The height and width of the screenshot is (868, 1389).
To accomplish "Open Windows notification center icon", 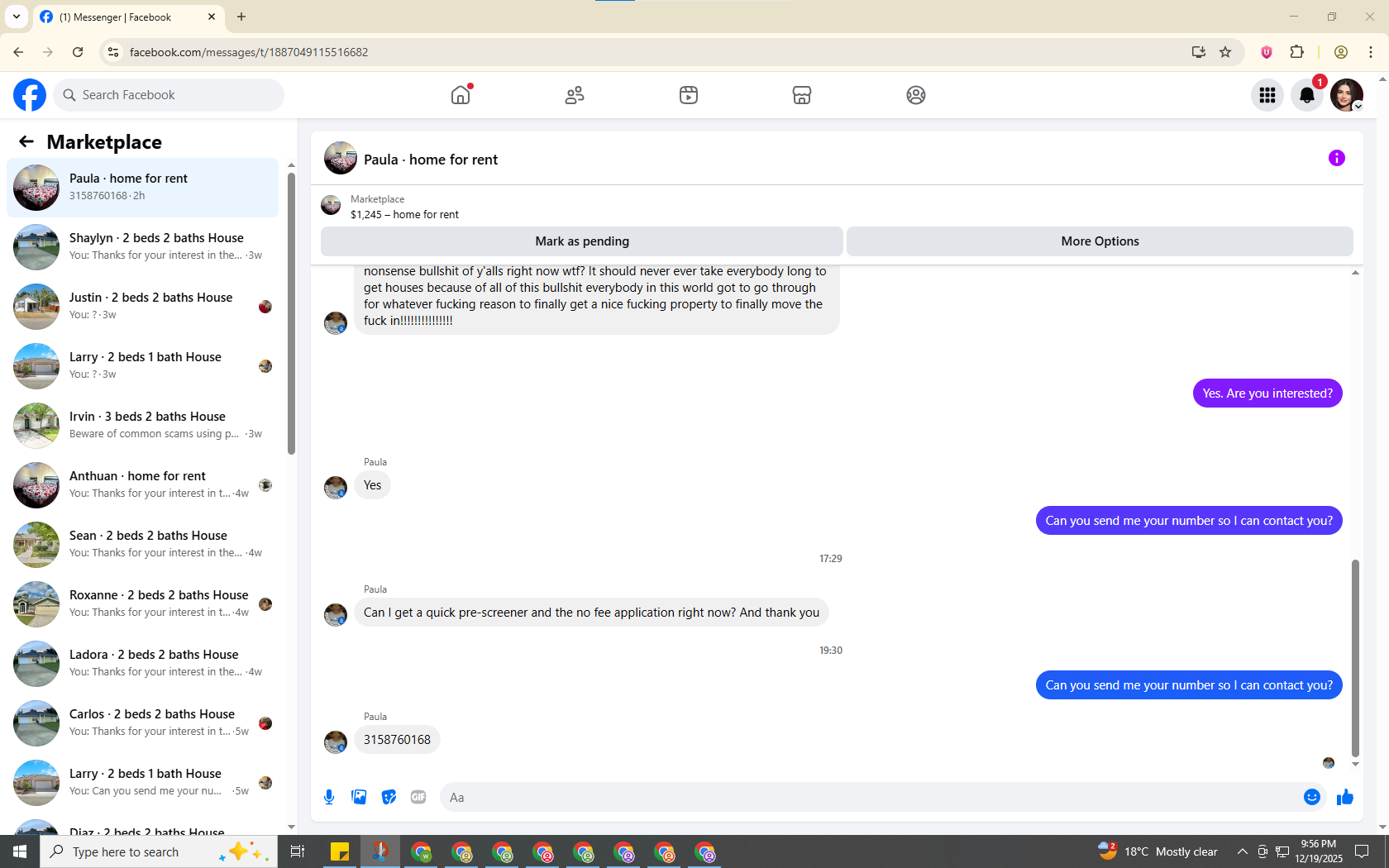I will tap(1362, 851).
